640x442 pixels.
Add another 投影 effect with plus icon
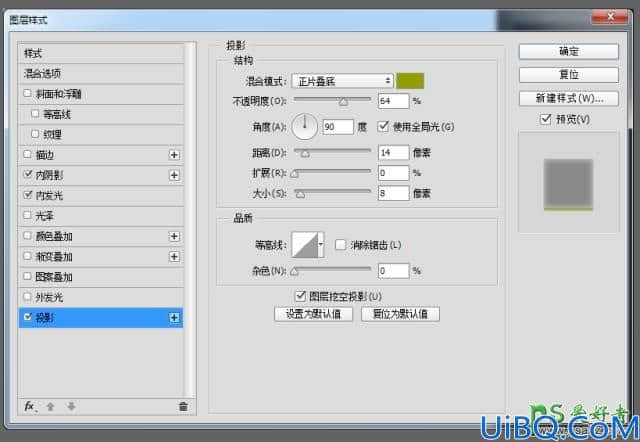point(174,318)
